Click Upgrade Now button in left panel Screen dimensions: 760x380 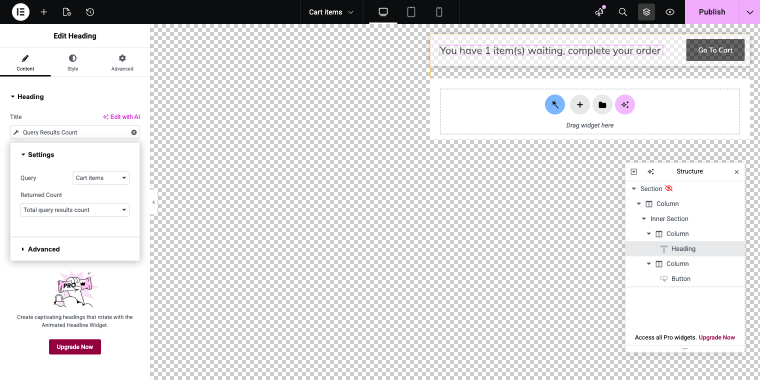[75, 347]
